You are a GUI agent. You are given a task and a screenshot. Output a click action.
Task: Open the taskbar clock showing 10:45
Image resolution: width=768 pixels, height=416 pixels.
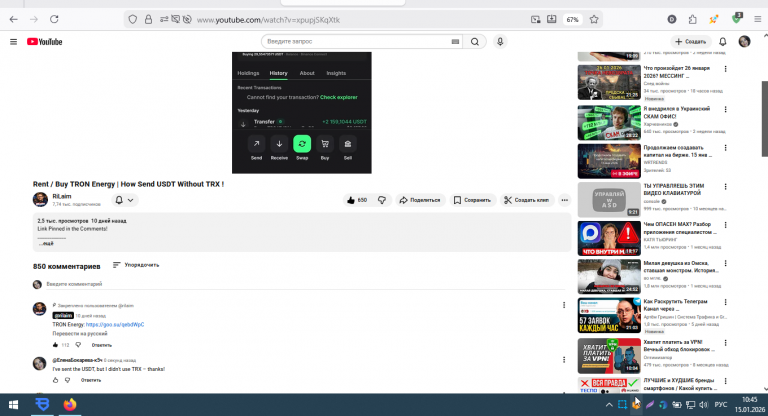[x=749, y=405]
